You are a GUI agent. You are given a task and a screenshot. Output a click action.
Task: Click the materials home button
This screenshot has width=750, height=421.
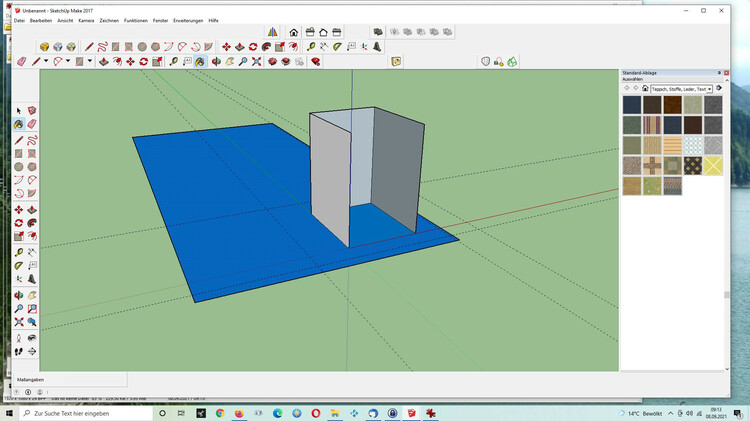click(645, 88)
